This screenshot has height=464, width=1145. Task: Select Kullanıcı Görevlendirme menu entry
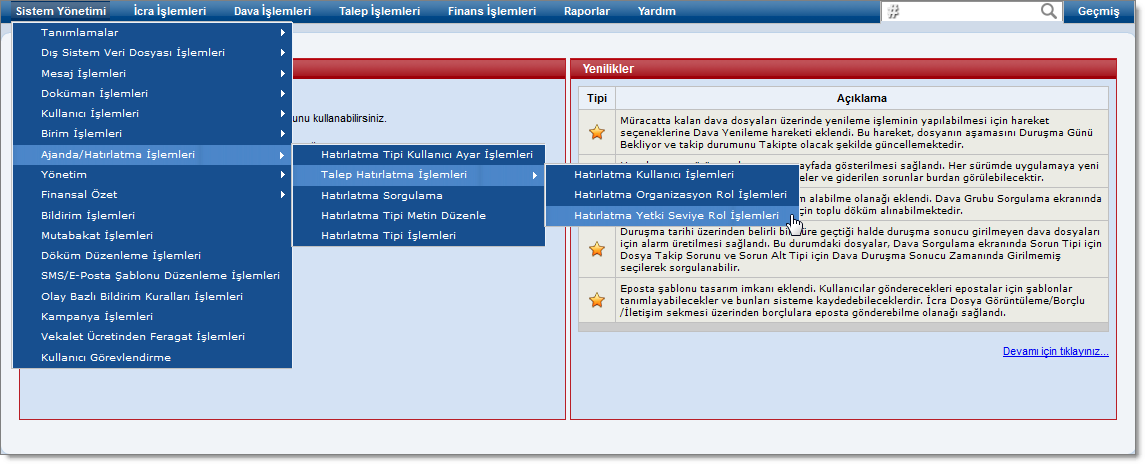pos(152,357)
